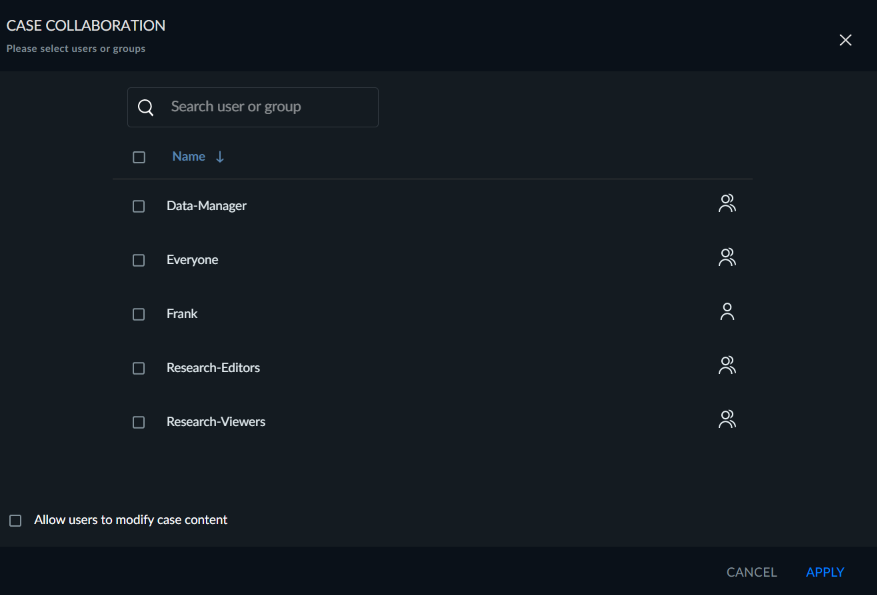Click the single user icon for Frank
The image size is (877, 595).
point(727,311)
